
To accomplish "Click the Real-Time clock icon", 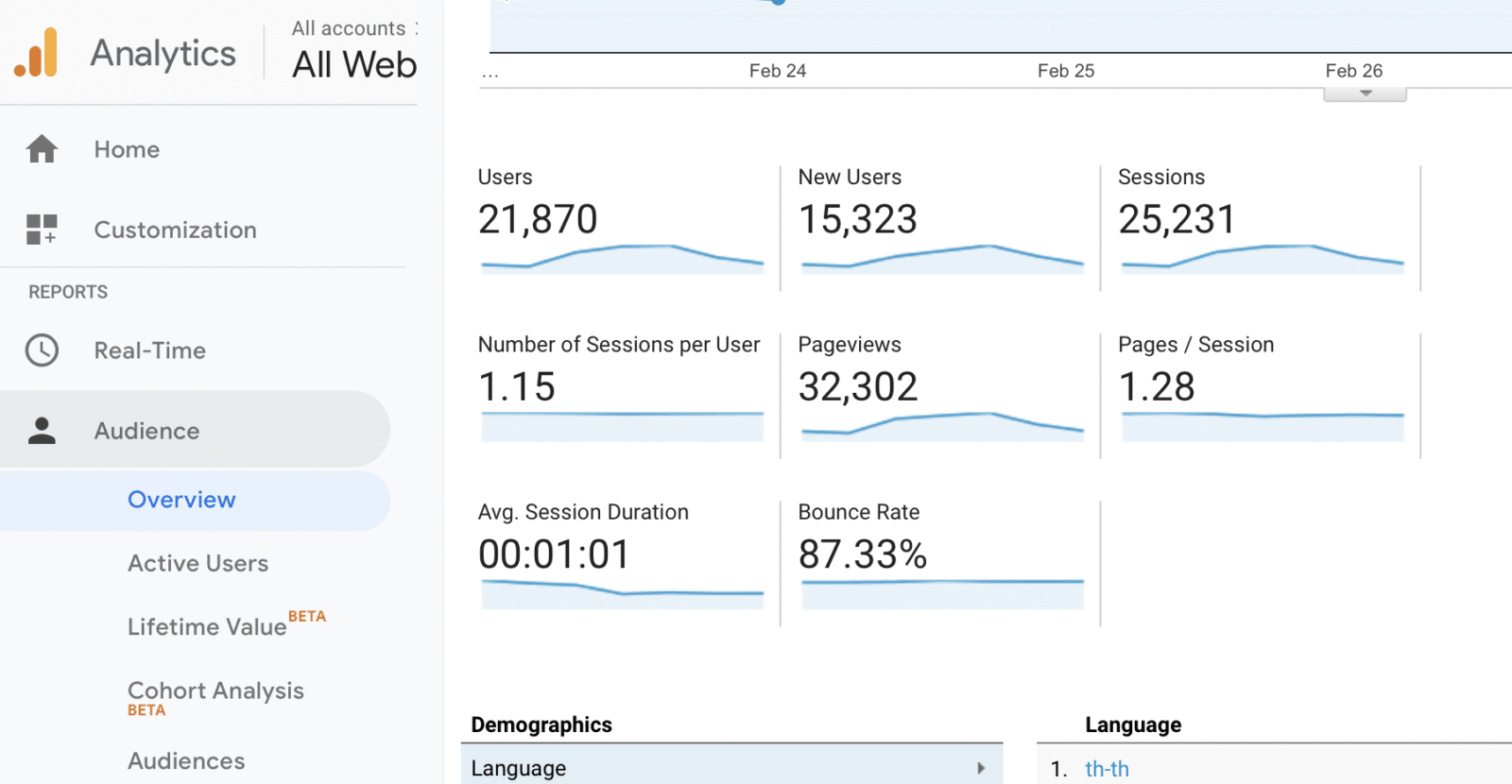I will point(42,350).
